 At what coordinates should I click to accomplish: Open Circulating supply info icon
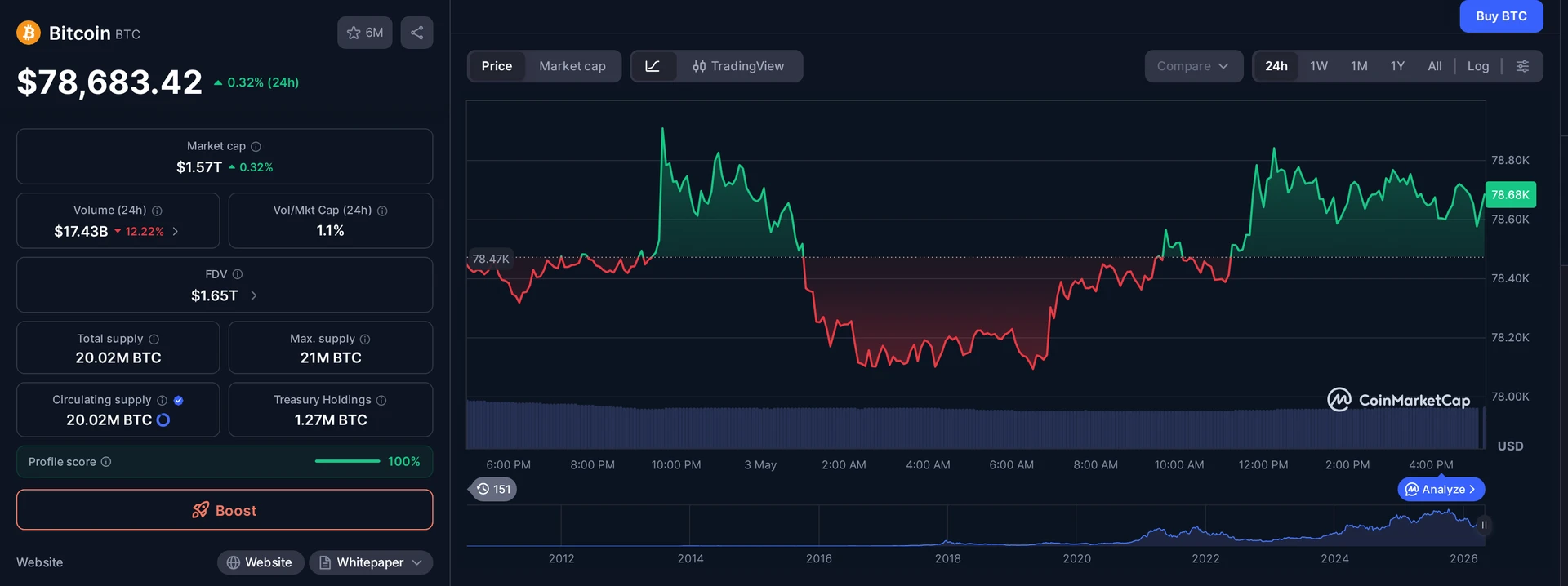click(x=162, y=400)
